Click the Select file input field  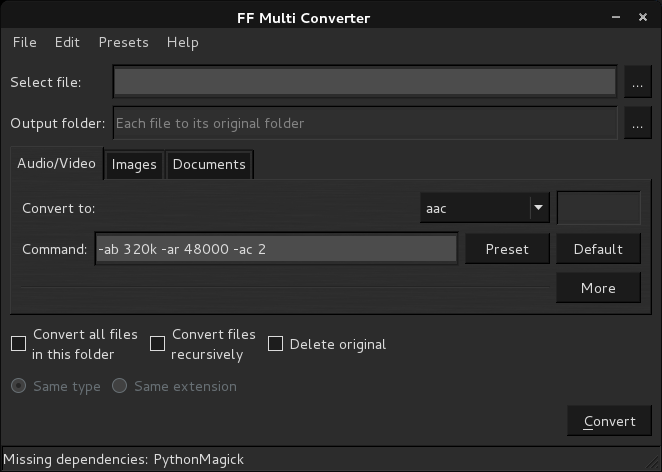(x=365, y=82)
